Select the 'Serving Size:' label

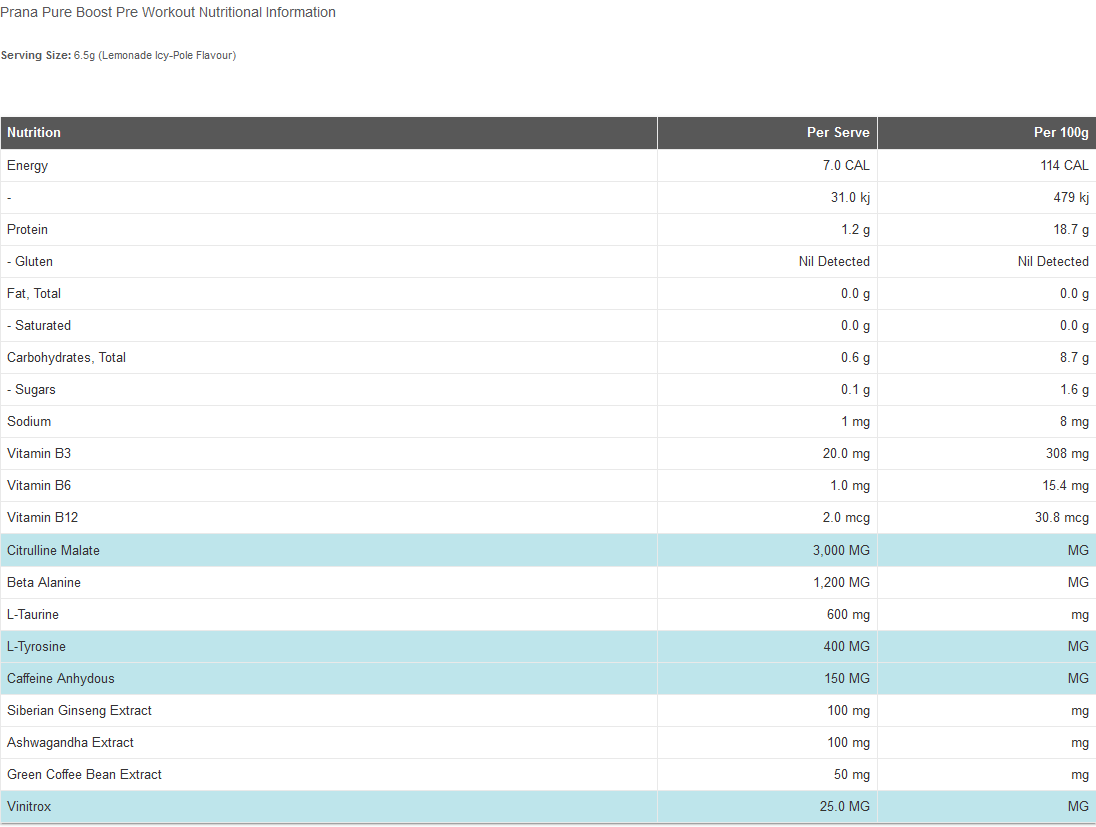tap(36, 55)
